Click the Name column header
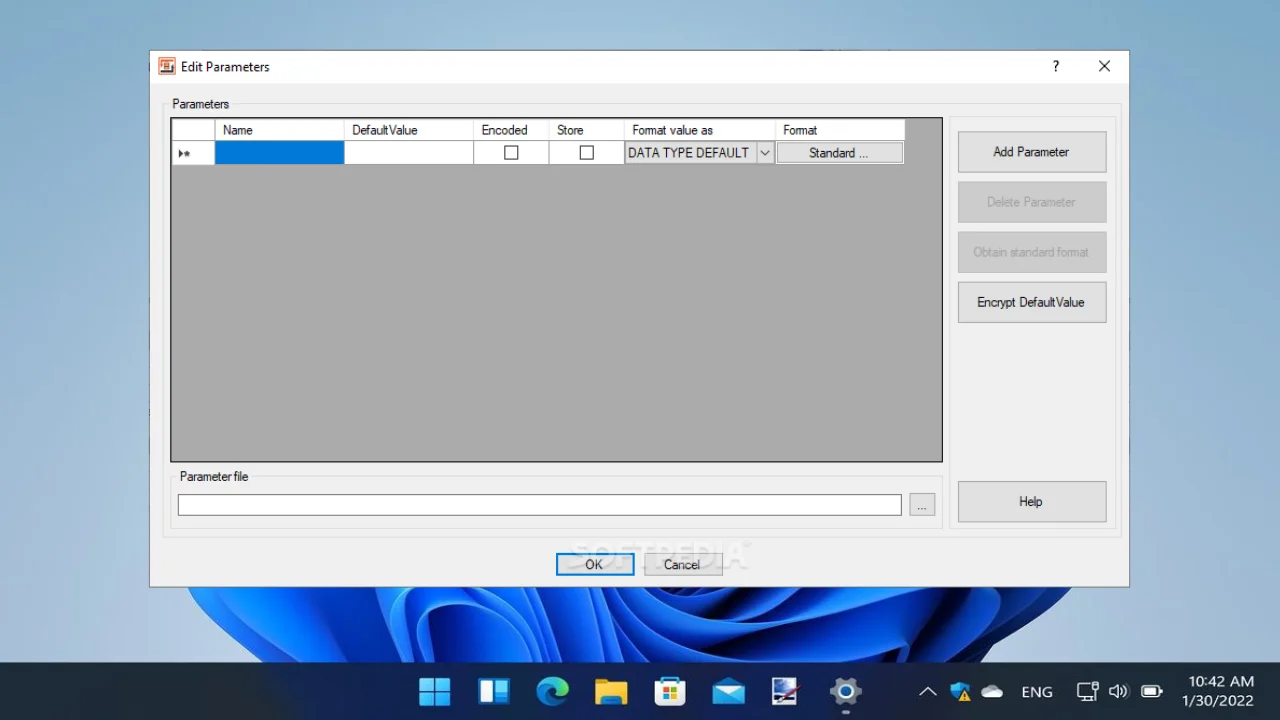 point(279,130)
